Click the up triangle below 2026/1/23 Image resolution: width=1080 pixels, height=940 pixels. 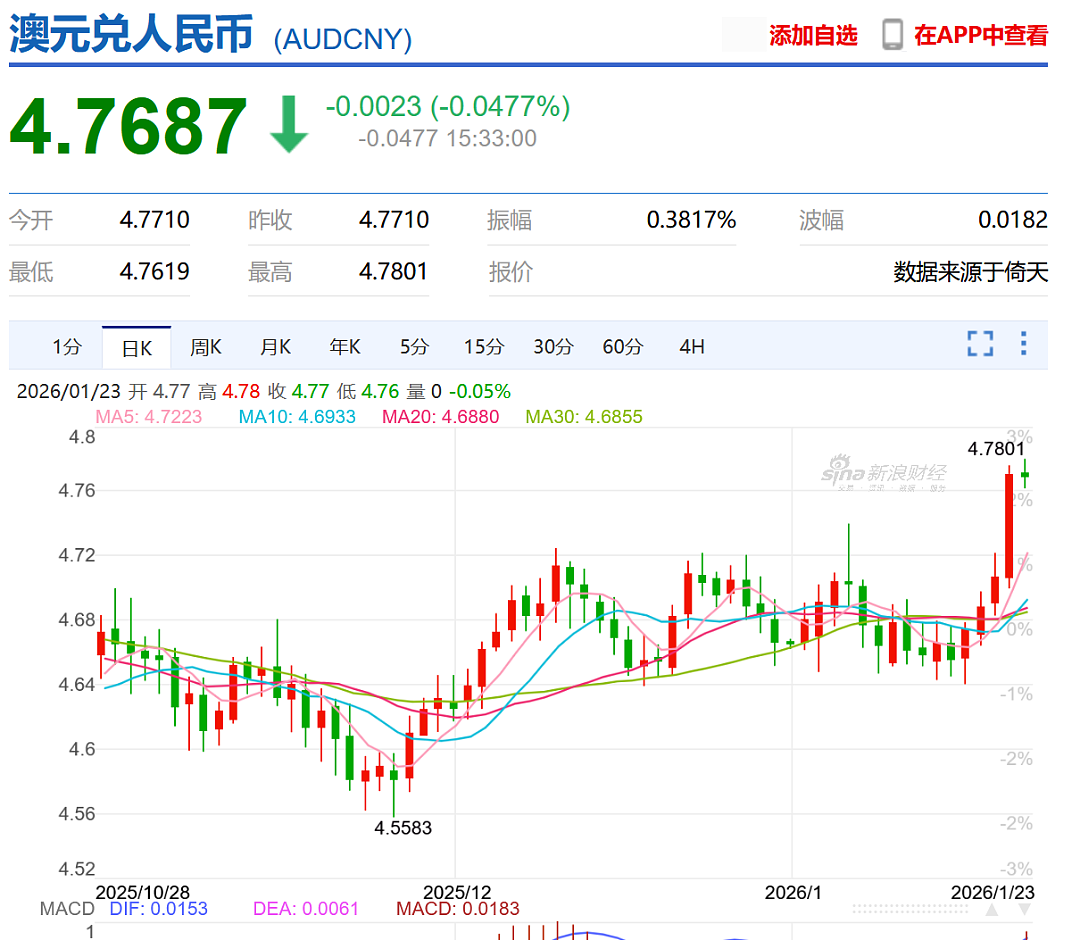[x=992, y=910]
